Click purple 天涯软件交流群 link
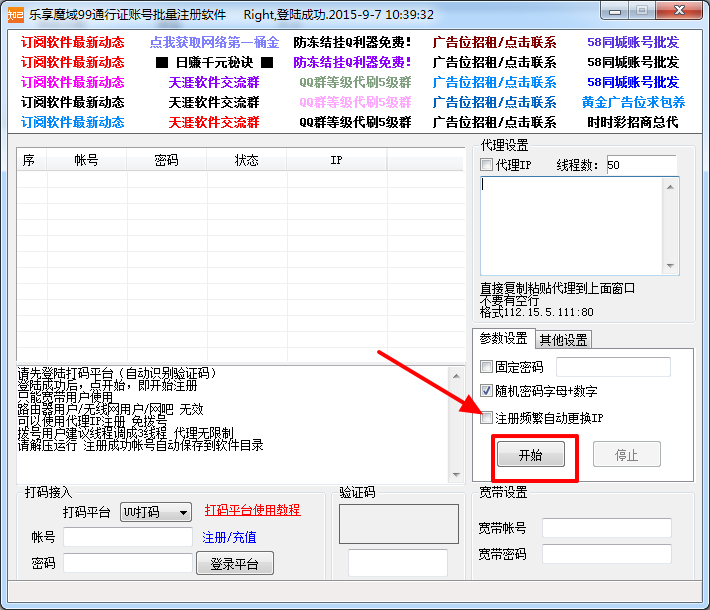 [214, 82]
